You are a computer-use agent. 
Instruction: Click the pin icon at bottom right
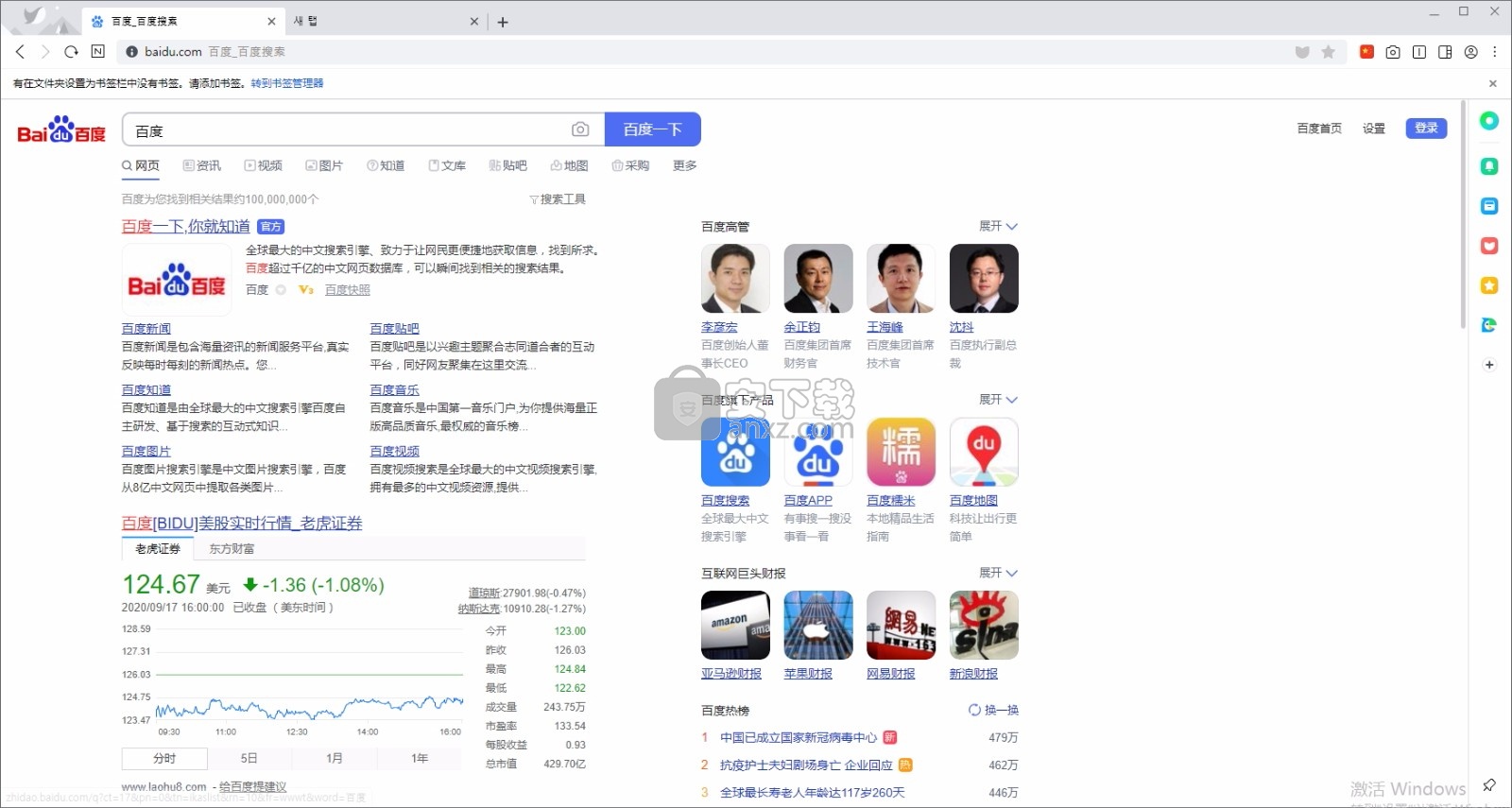point(1489,785)
